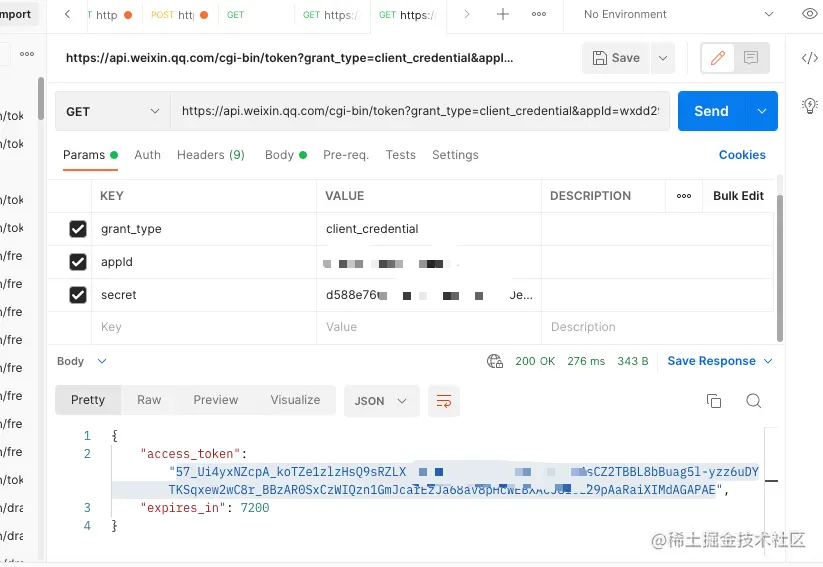Click the Send button
823x567 pixels.
coord(711,111)
